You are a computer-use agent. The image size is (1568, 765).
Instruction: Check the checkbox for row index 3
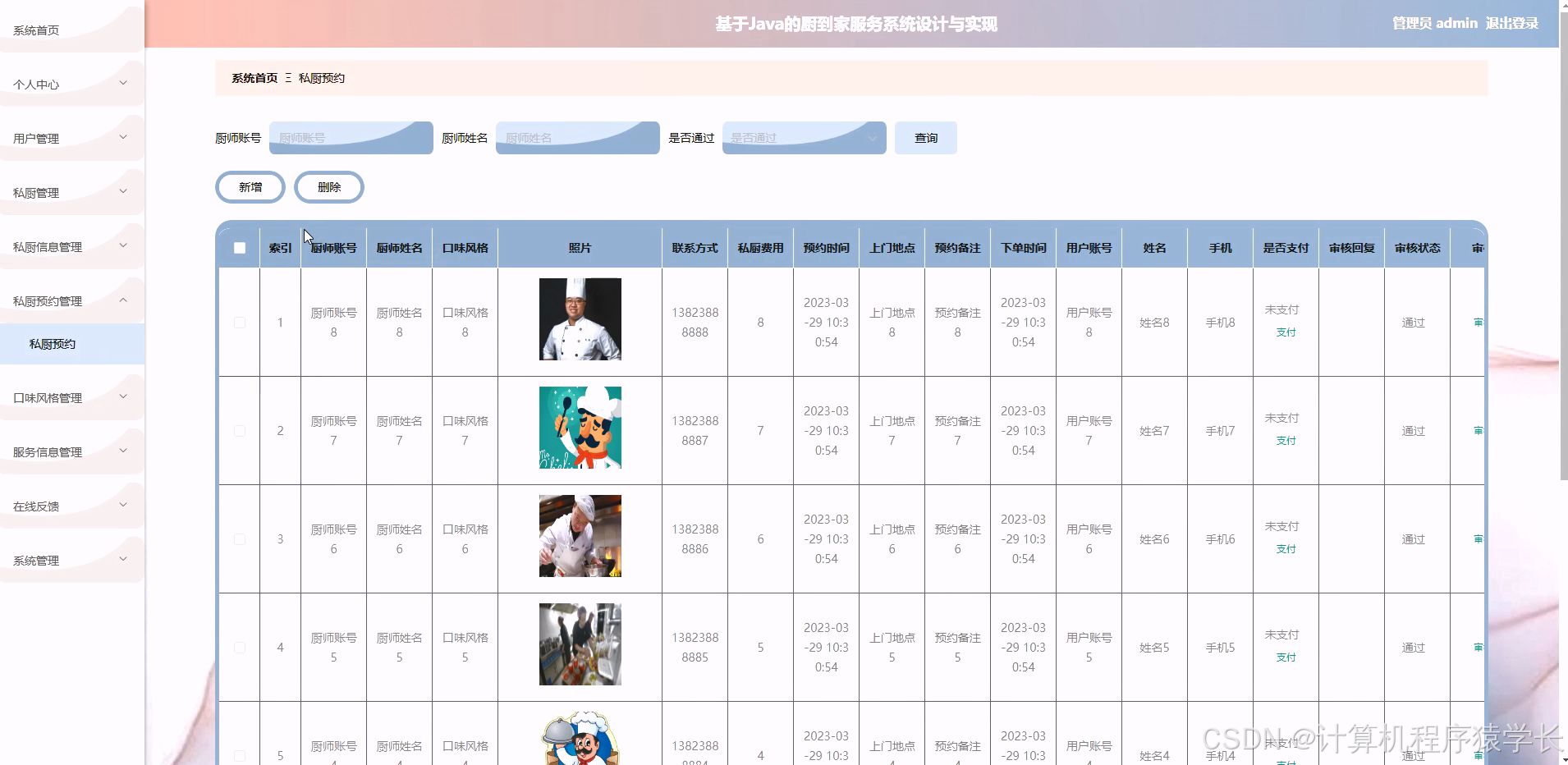click(240, 539)
